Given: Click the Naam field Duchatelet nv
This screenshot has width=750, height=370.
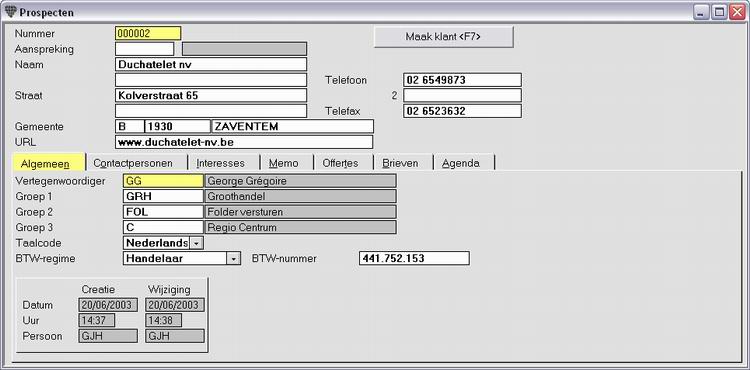Looking at the screenshot, I should [x=211, y=64].
